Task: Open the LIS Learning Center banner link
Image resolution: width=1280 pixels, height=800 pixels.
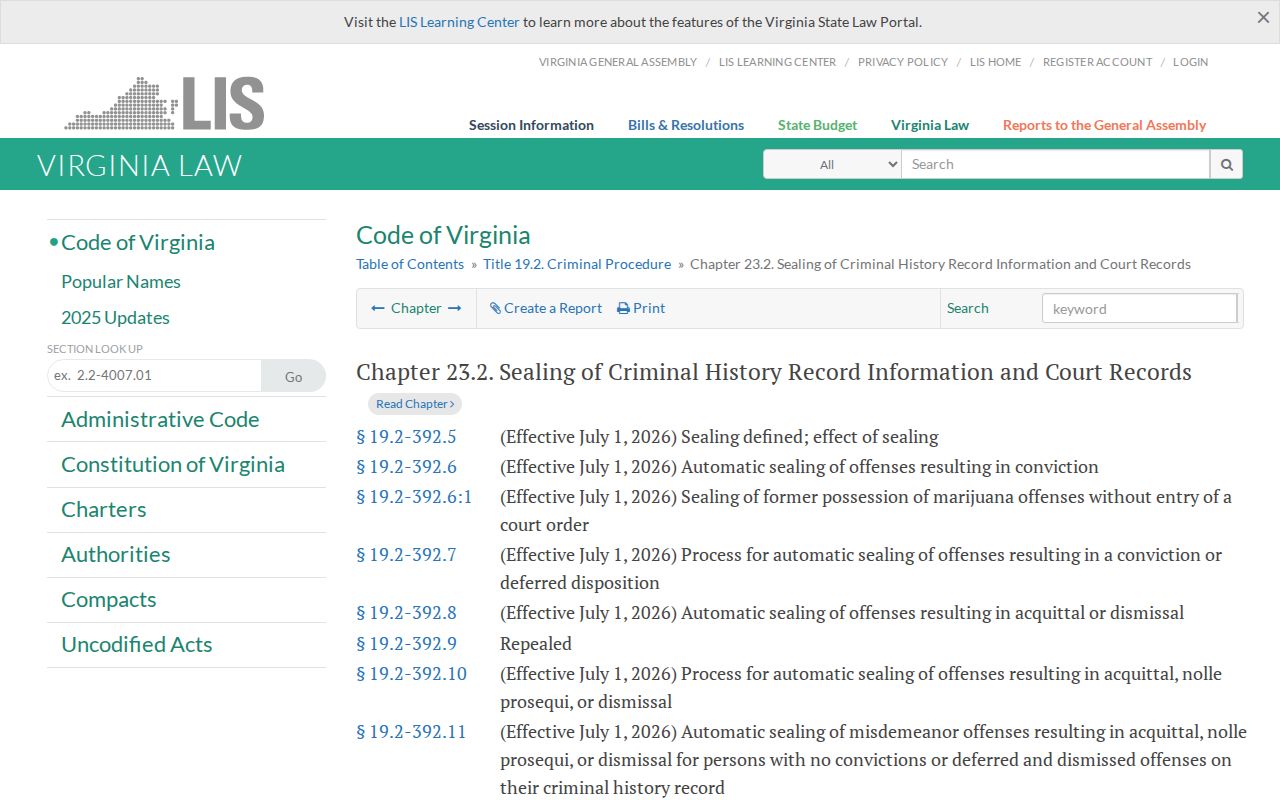Action: (x=459, y=22)
